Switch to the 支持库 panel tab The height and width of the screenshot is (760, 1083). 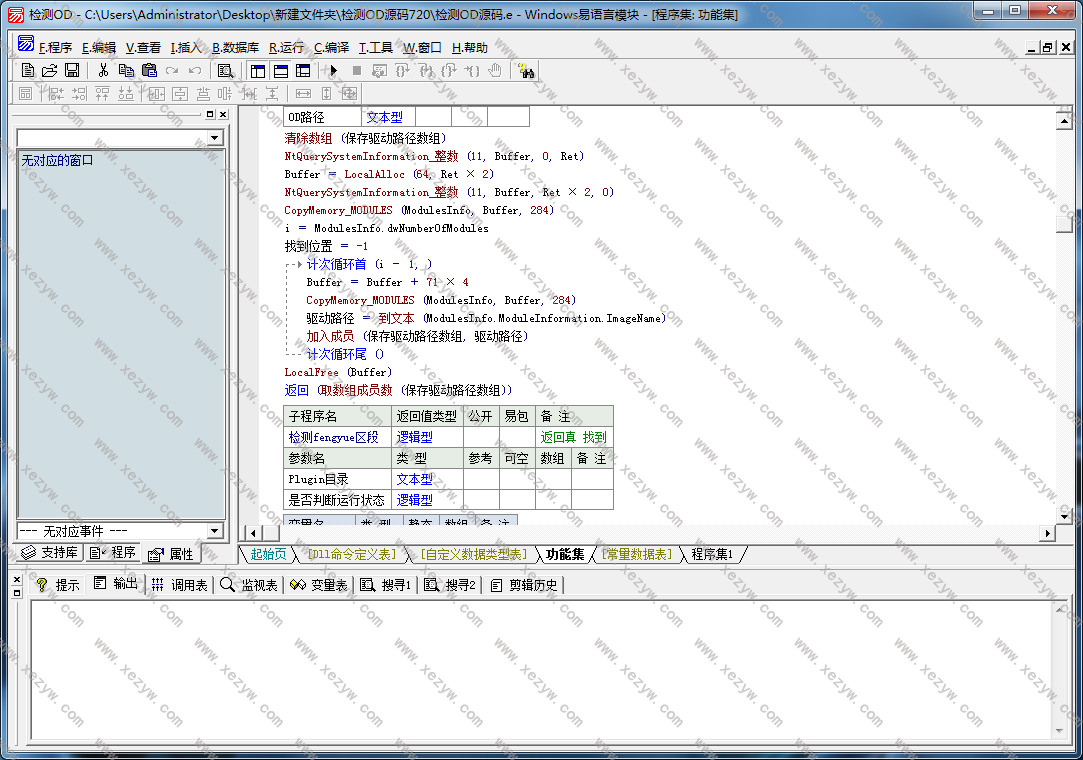tap(51, 553)
